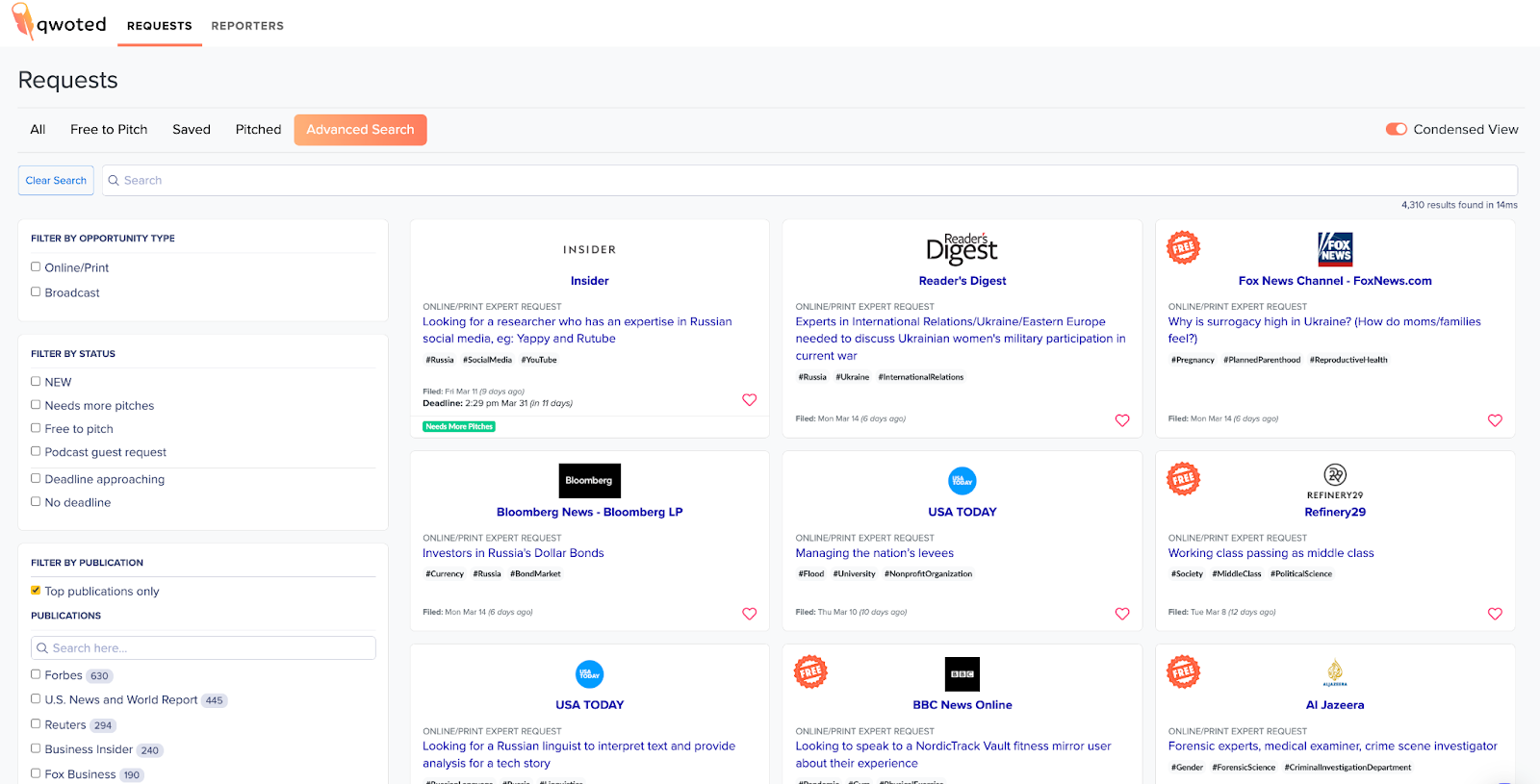
Task: Toggle the Condensed View switch
Action: pyautogui.click(x=1396, y=129)
